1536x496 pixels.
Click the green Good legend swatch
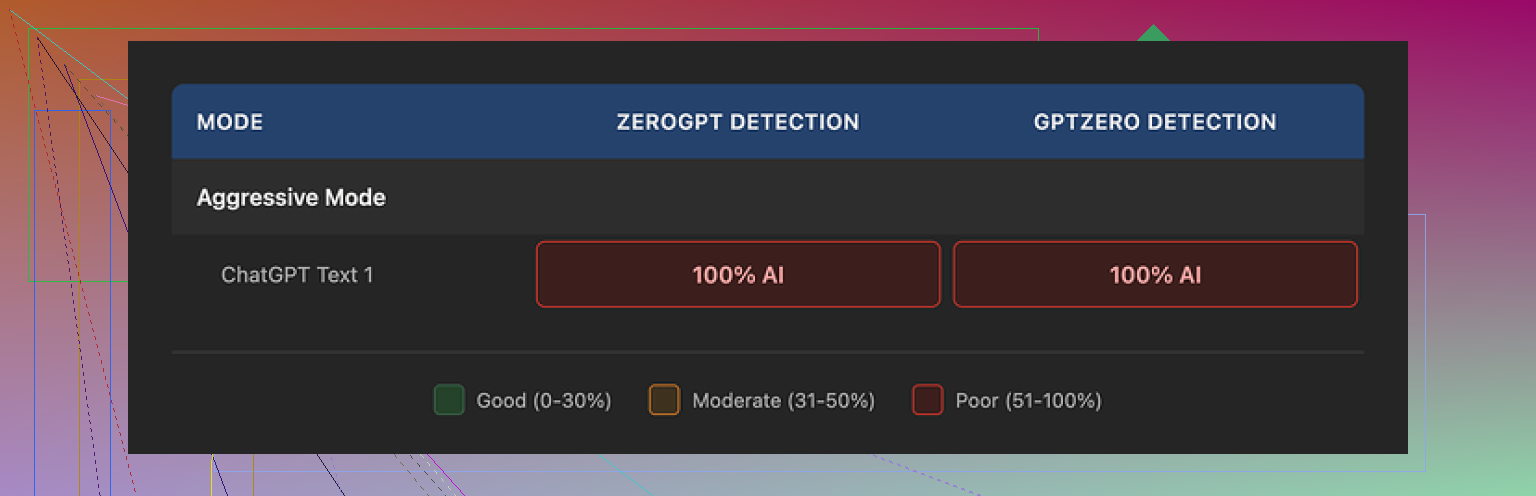tap(449, 400)
